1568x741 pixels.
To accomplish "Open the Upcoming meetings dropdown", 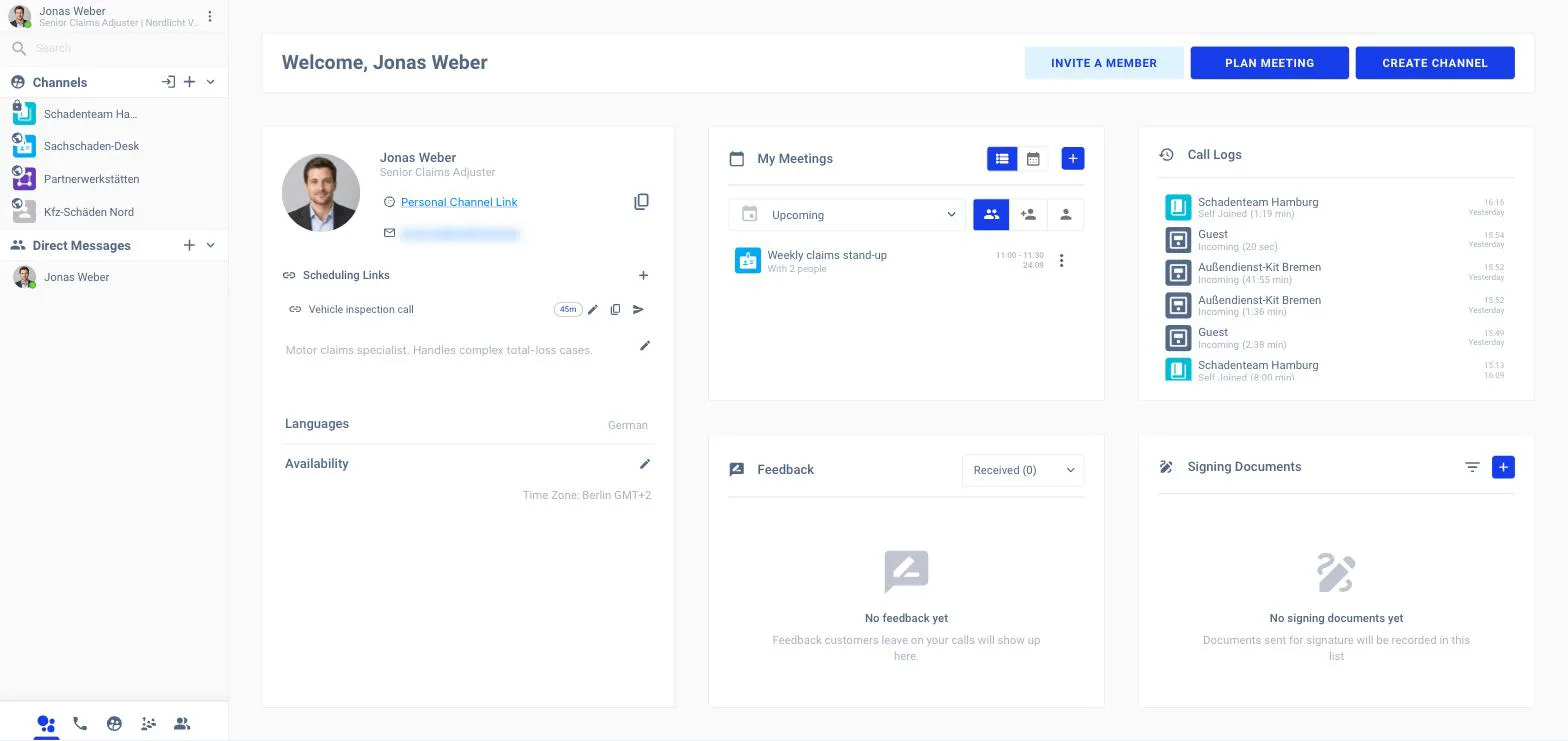I will tap(847, 215).
